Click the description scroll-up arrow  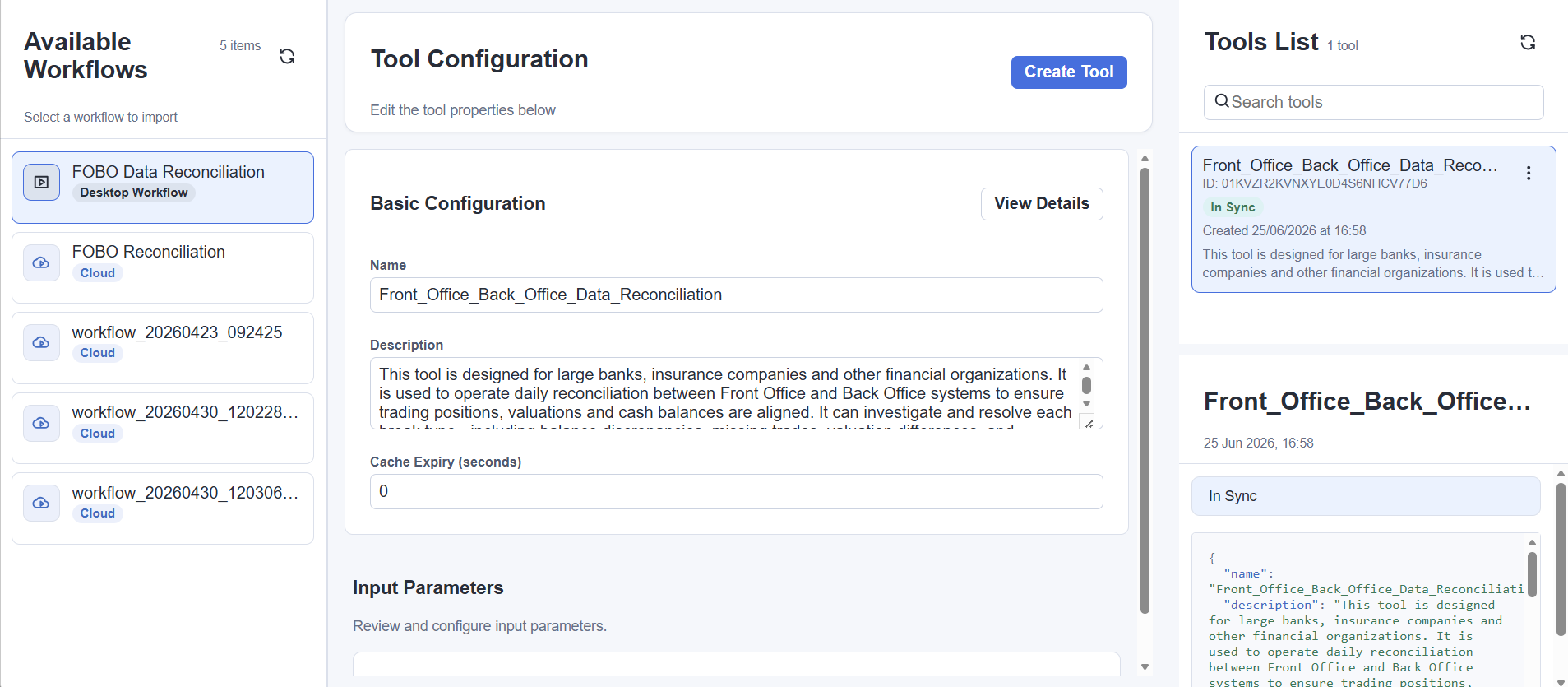[x=1086, y=368]
